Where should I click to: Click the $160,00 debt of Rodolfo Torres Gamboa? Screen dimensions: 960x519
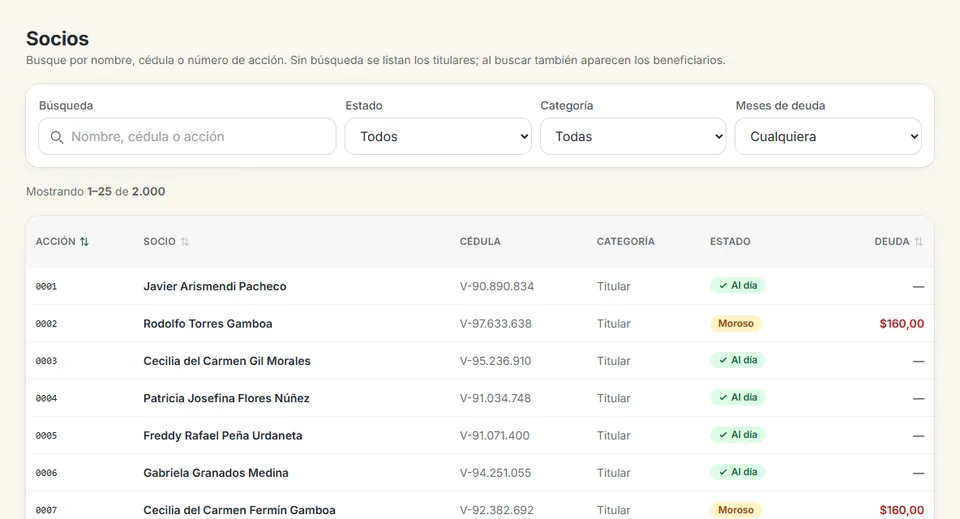coord(902,324)
